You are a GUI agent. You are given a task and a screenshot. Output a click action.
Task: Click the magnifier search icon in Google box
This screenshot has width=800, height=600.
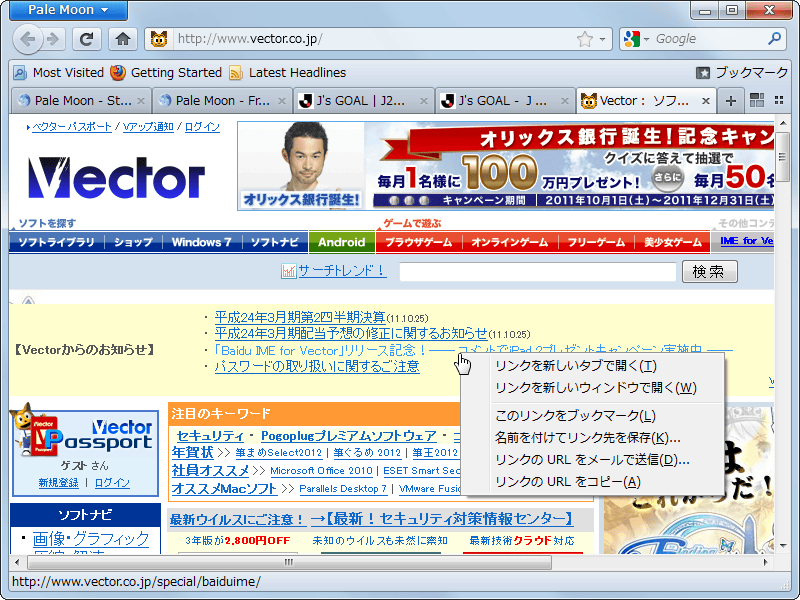point(774,38)
